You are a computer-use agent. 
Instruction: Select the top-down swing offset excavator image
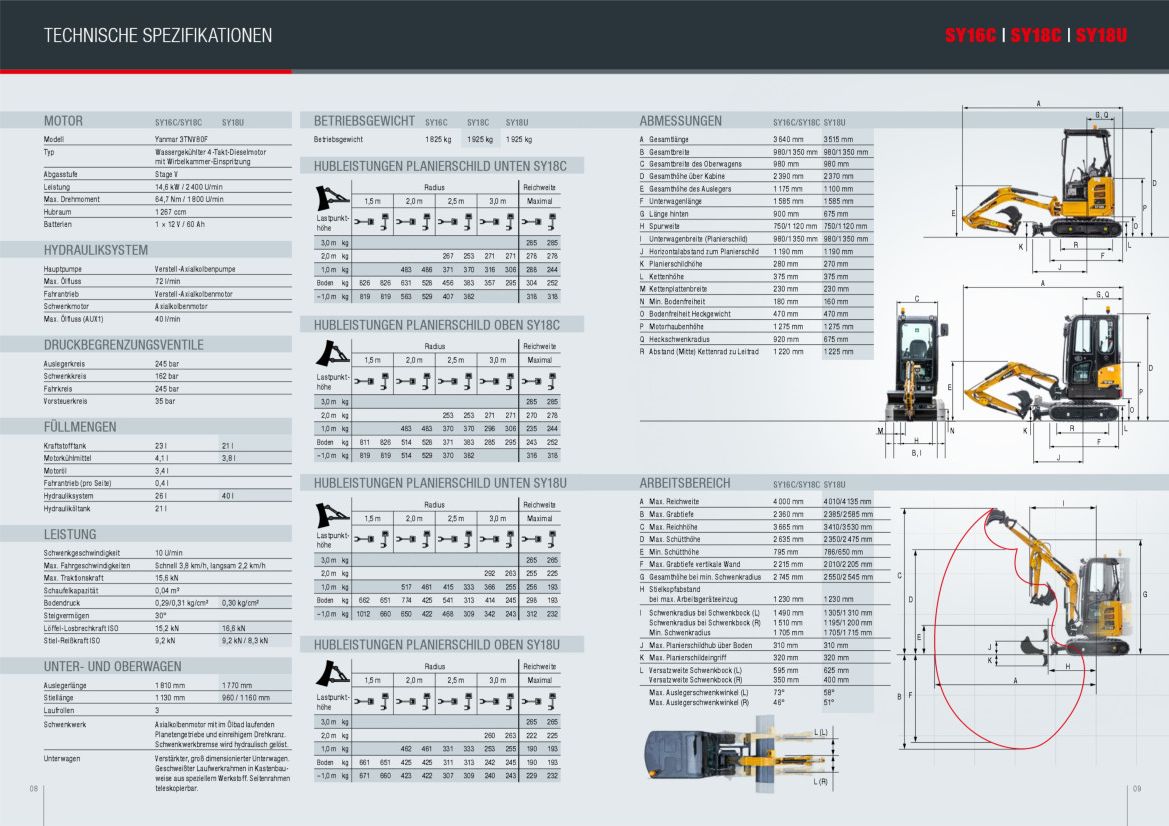(738, 754)
